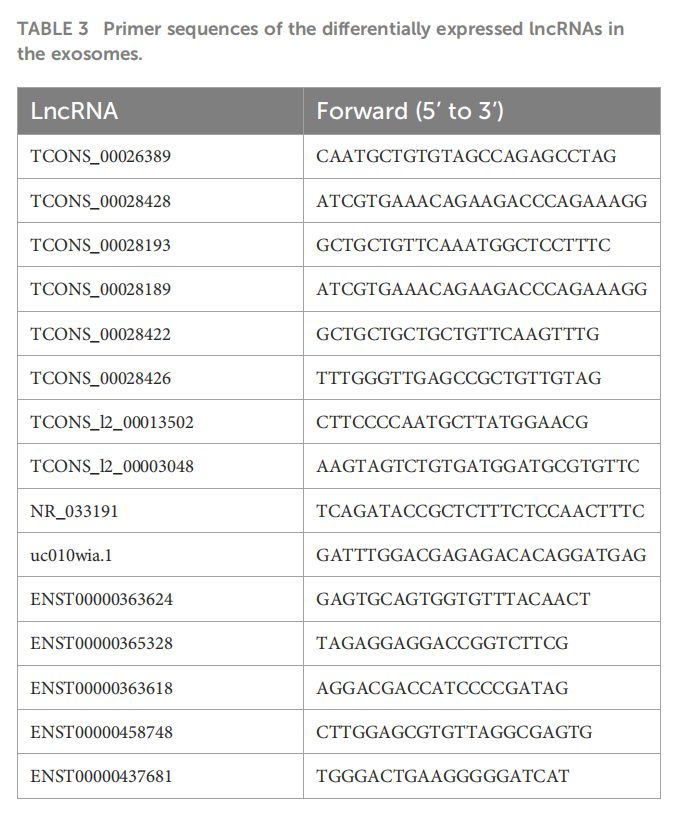Click the ENST00000363624 entry

(101, 600)
